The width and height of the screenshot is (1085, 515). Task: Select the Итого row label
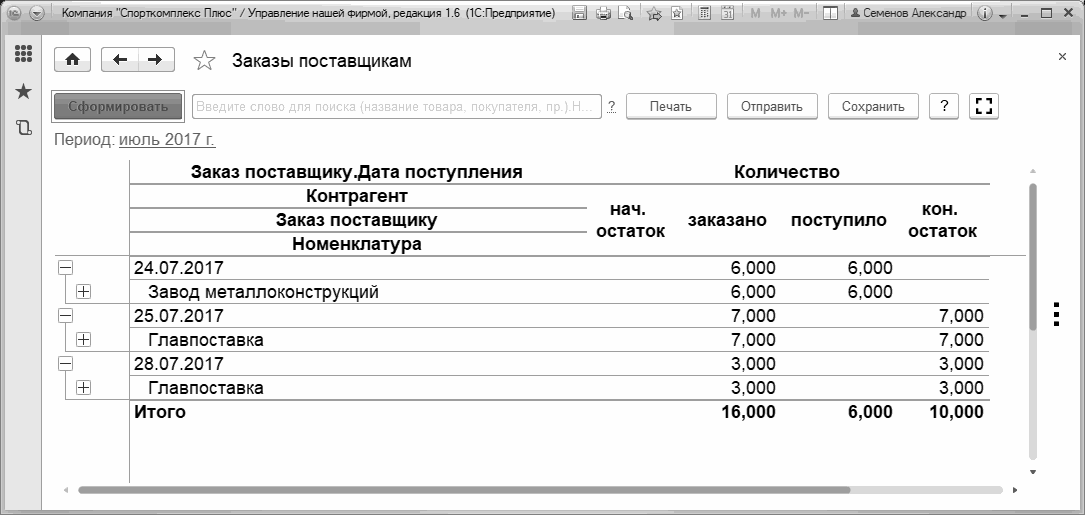[160, 412]
